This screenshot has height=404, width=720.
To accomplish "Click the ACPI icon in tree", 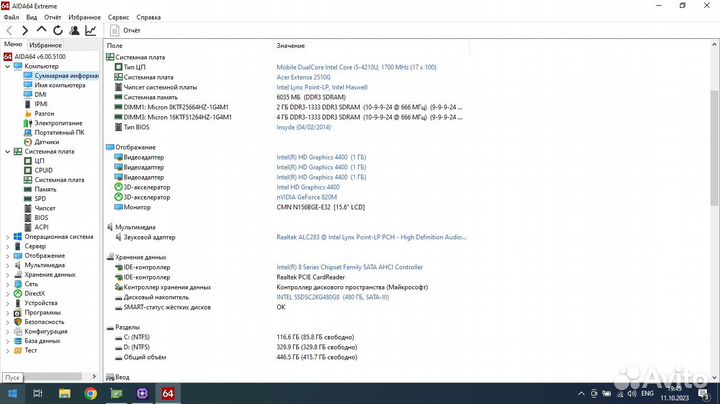I will (x=28, y=227).
